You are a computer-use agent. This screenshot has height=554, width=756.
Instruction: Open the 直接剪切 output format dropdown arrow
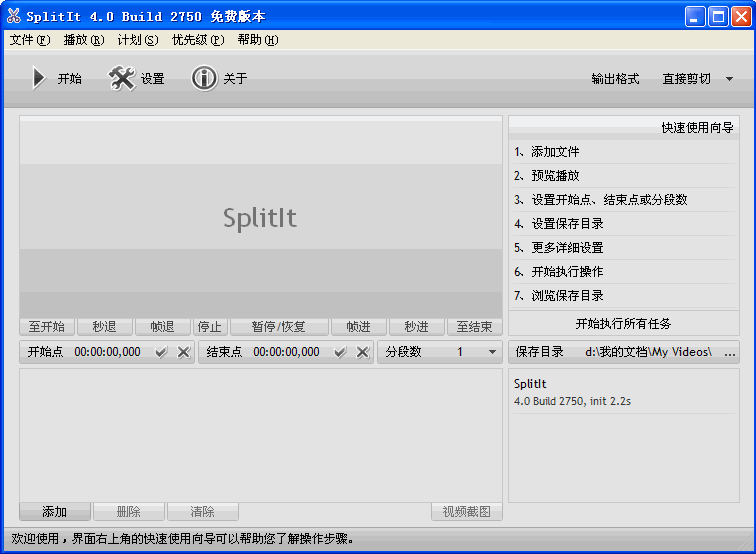pos(729,79)
